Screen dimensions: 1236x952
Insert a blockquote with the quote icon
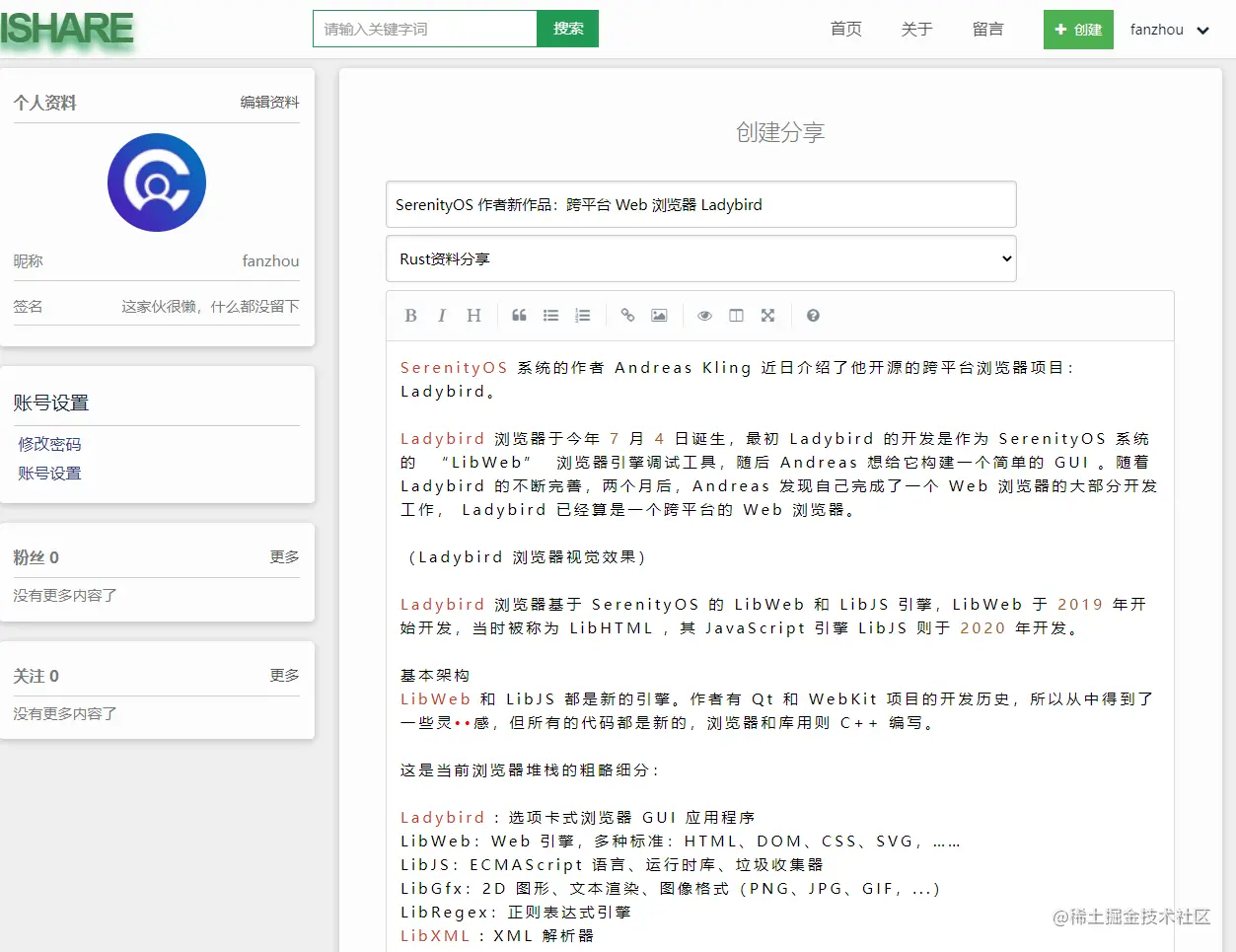point(519,316)
